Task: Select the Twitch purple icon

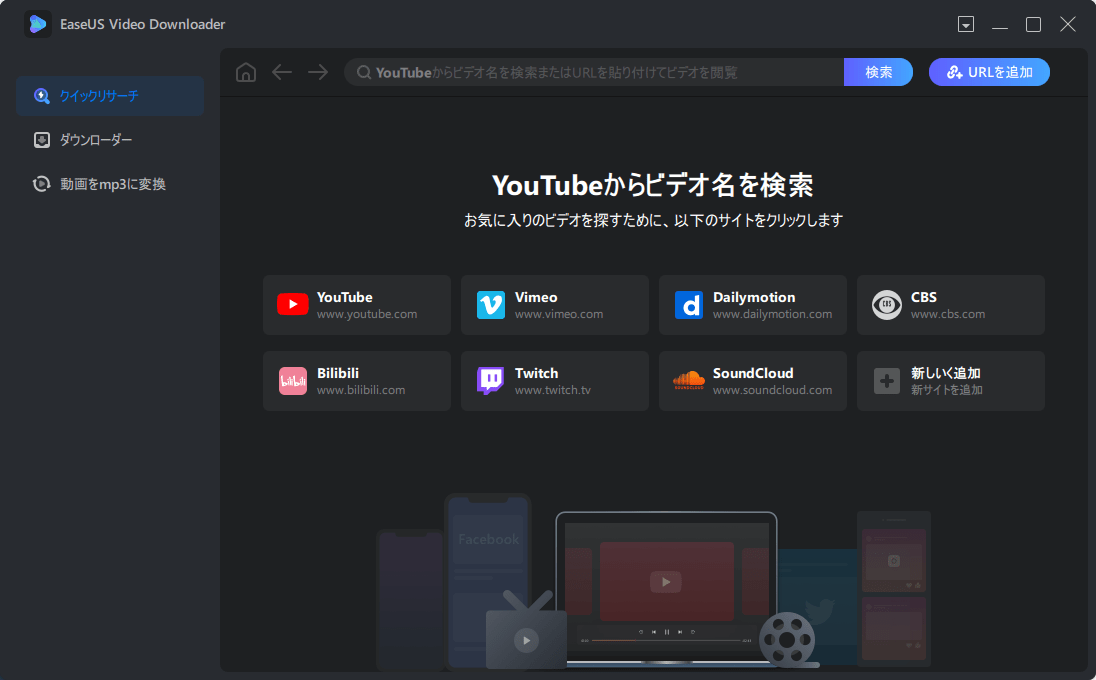Action: pyautogui.click(x=490, y=380)
